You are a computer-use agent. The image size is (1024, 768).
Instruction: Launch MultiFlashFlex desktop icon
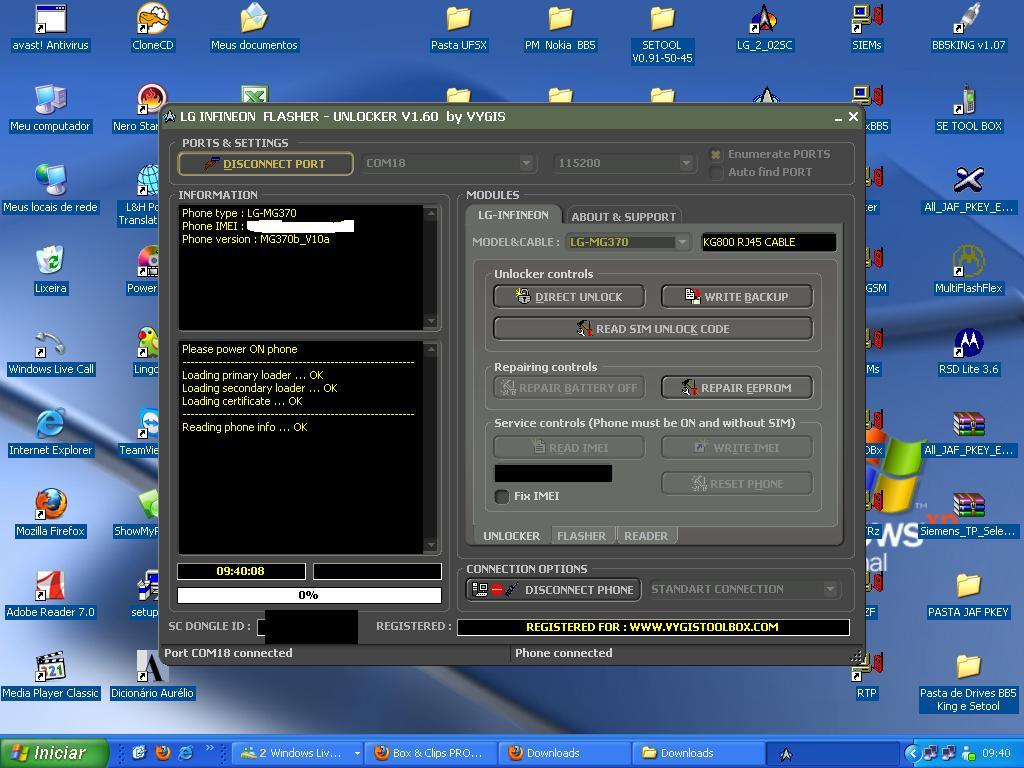click(968, 270)
